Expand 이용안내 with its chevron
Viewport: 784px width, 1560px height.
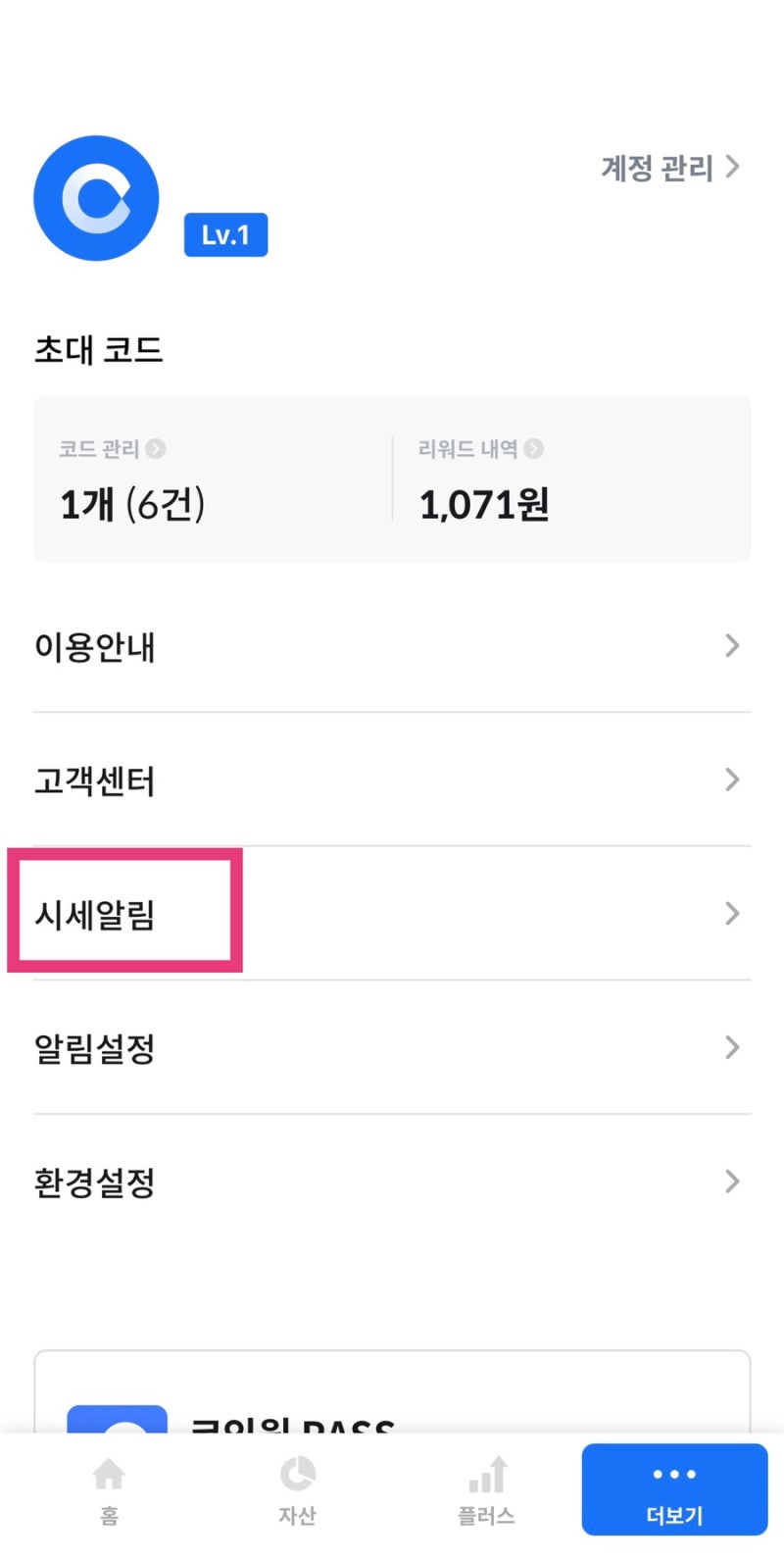coord(731,646)
